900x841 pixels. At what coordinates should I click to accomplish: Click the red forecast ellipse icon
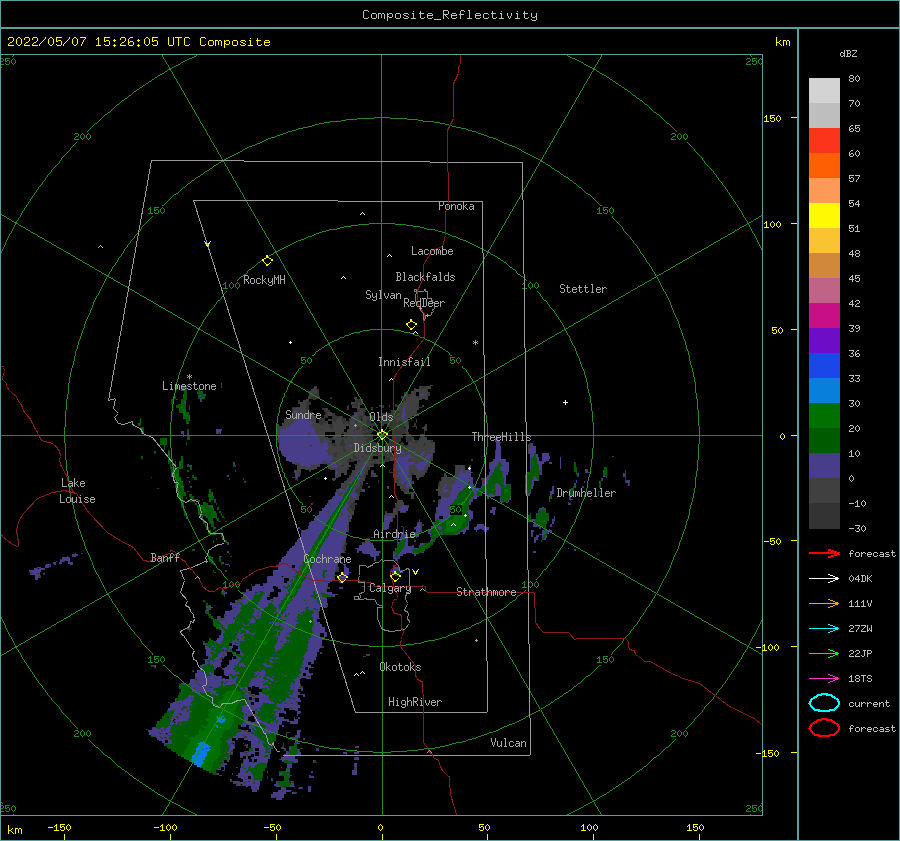coord(824,728)
